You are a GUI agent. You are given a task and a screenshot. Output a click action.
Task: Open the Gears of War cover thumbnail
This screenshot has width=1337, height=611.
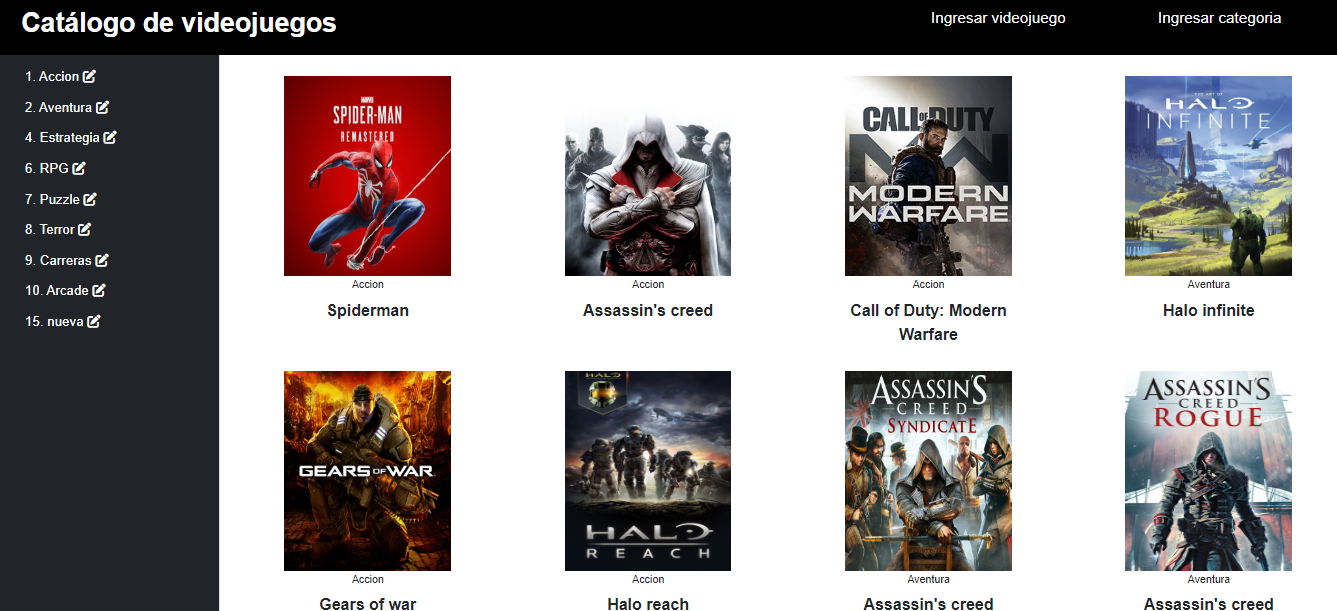[x=367, y=471]
